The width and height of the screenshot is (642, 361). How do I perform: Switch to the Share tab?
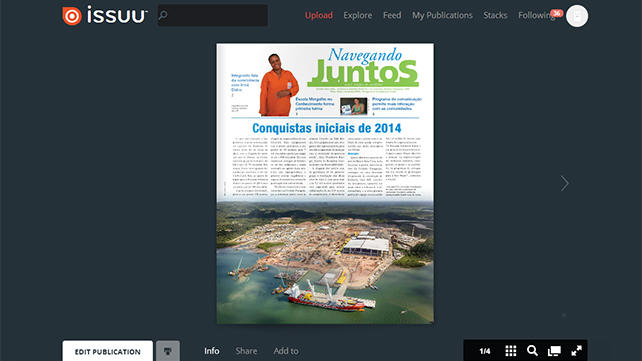click(246, 351)
